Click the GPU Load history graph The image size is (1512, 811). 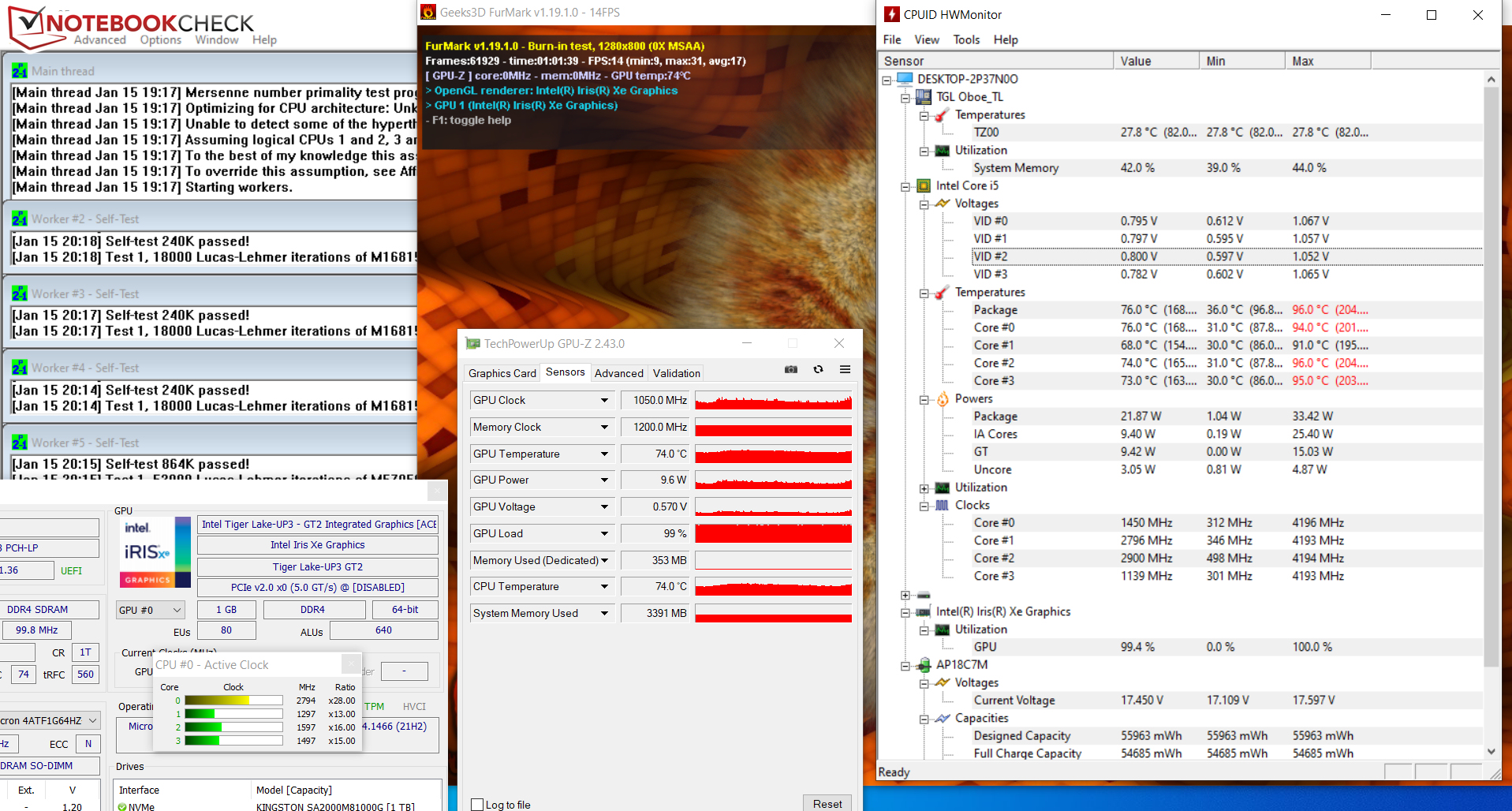773,534
